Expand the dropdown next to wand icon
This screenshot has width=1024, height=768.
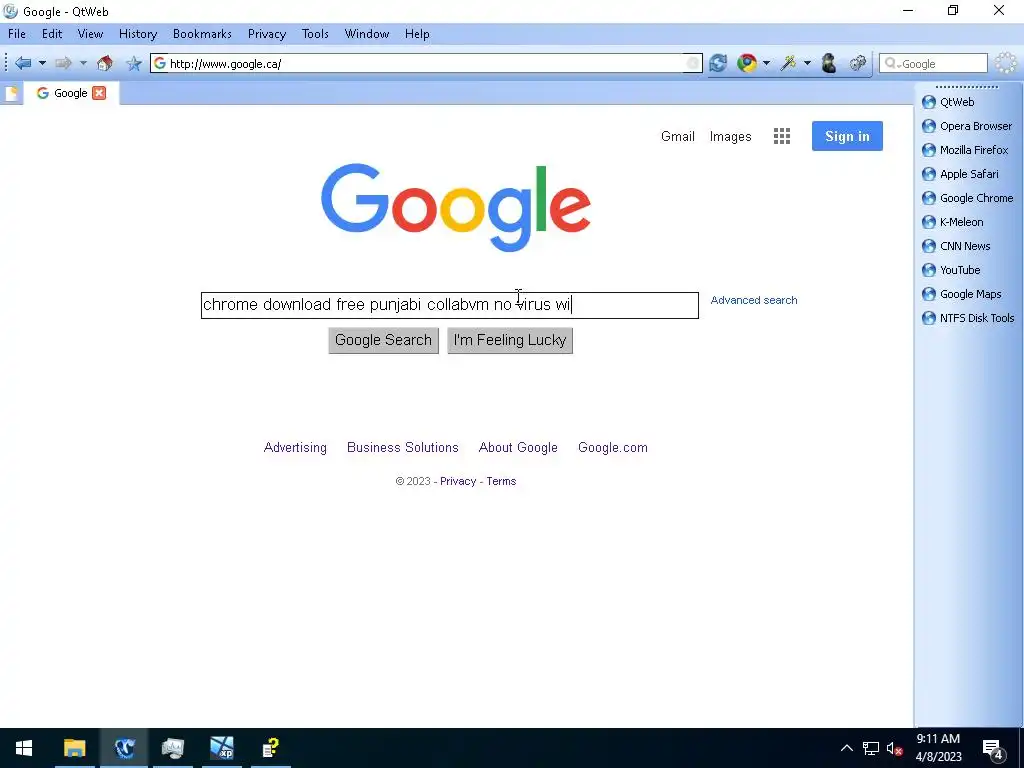(x=807, y=63)
